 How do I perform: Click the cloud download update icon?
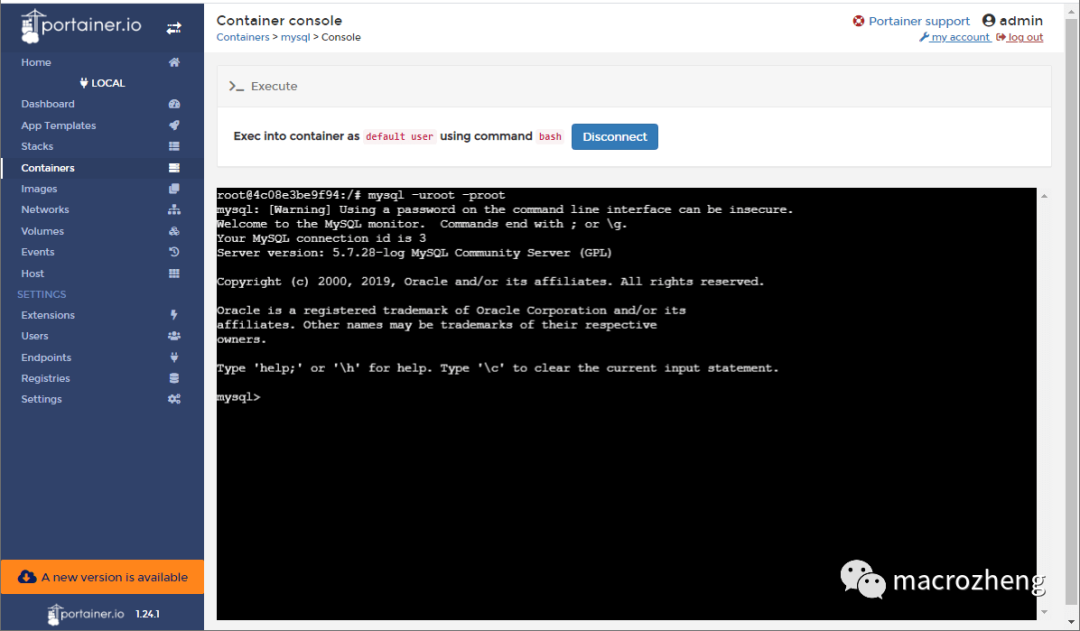coord(27,577)
